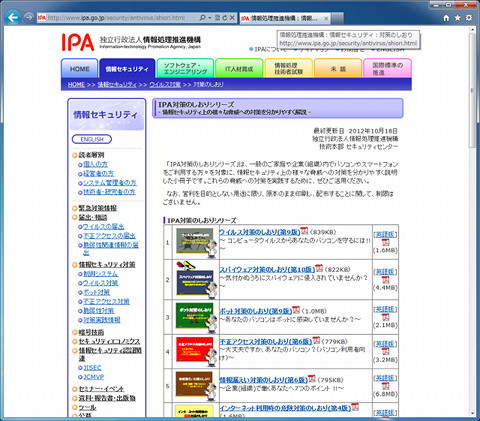Open 緊急対策情報 sidebar link
The width and height of the screenshot is (480, 421).
coord(98,208)
